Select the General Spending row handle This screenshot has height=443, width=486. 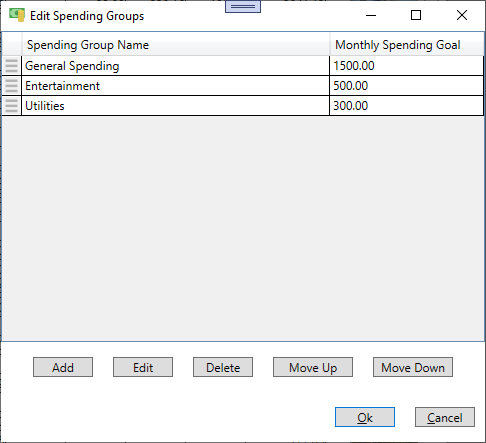11,66
